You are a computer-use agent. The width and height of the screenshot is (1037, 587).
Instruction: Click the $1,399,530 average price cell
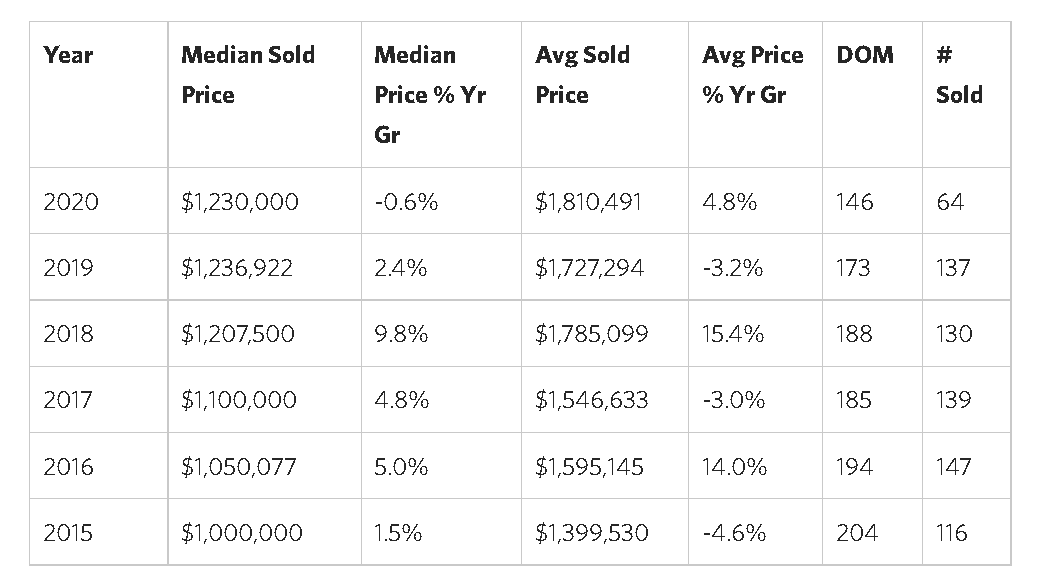click(591, 533)
